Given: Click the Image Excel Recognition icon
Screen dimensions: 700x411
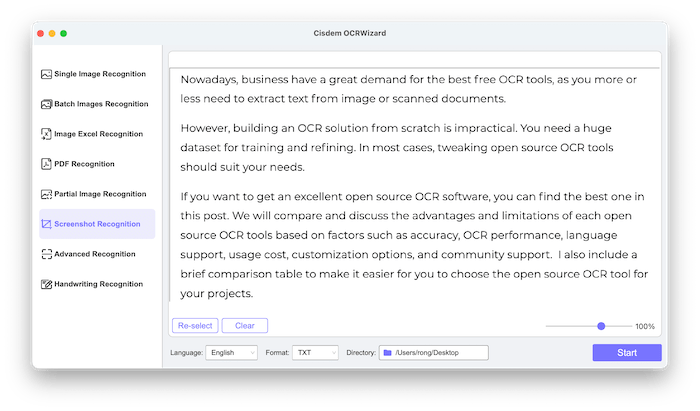Looking at the screenshot, I should tap(46, 134).
